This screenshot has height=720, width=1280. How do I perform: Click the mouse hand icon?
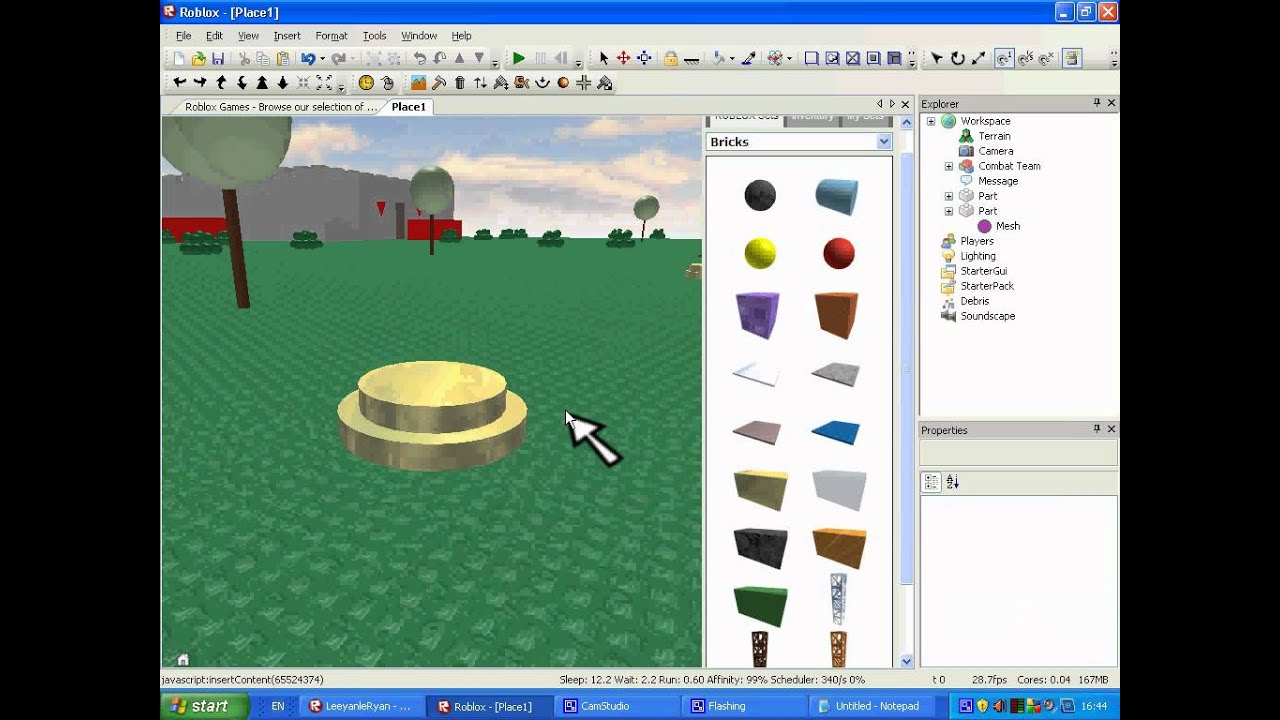(x=387, y=83)
